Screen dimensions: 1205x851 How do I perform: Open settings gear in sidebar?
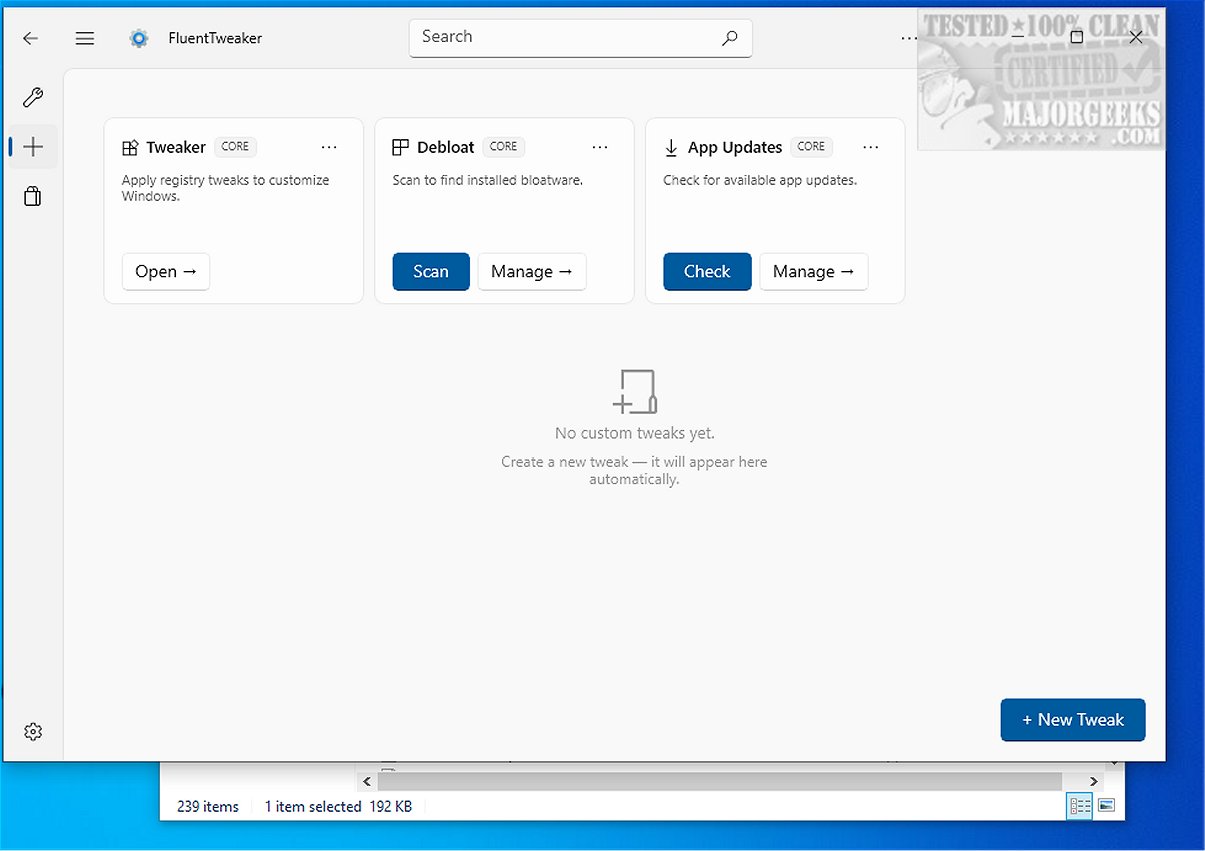click(x=33, y=732)
